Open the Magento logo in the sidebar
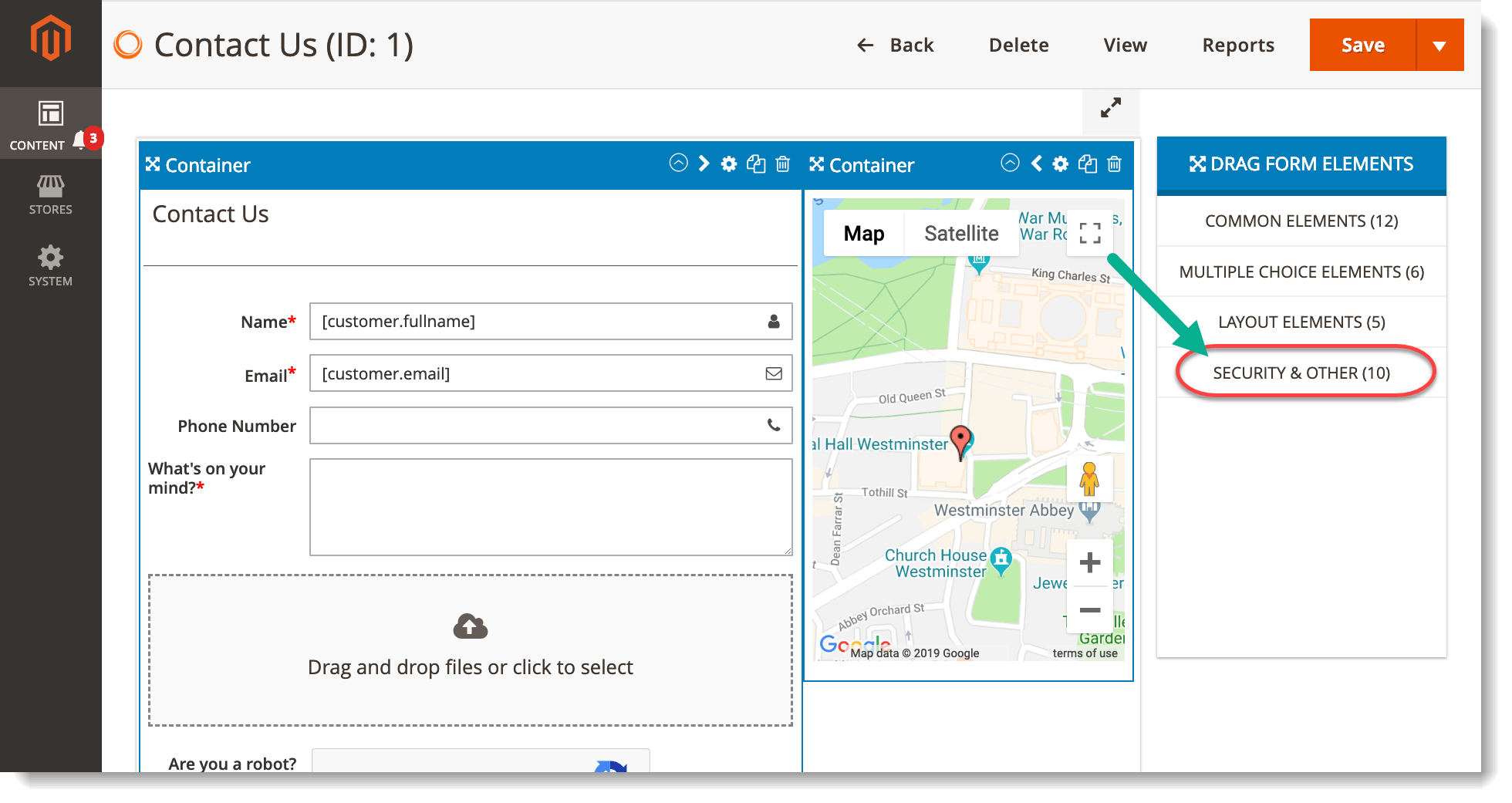This screenshot has width=1512, height=803. (x=50, y=35)
